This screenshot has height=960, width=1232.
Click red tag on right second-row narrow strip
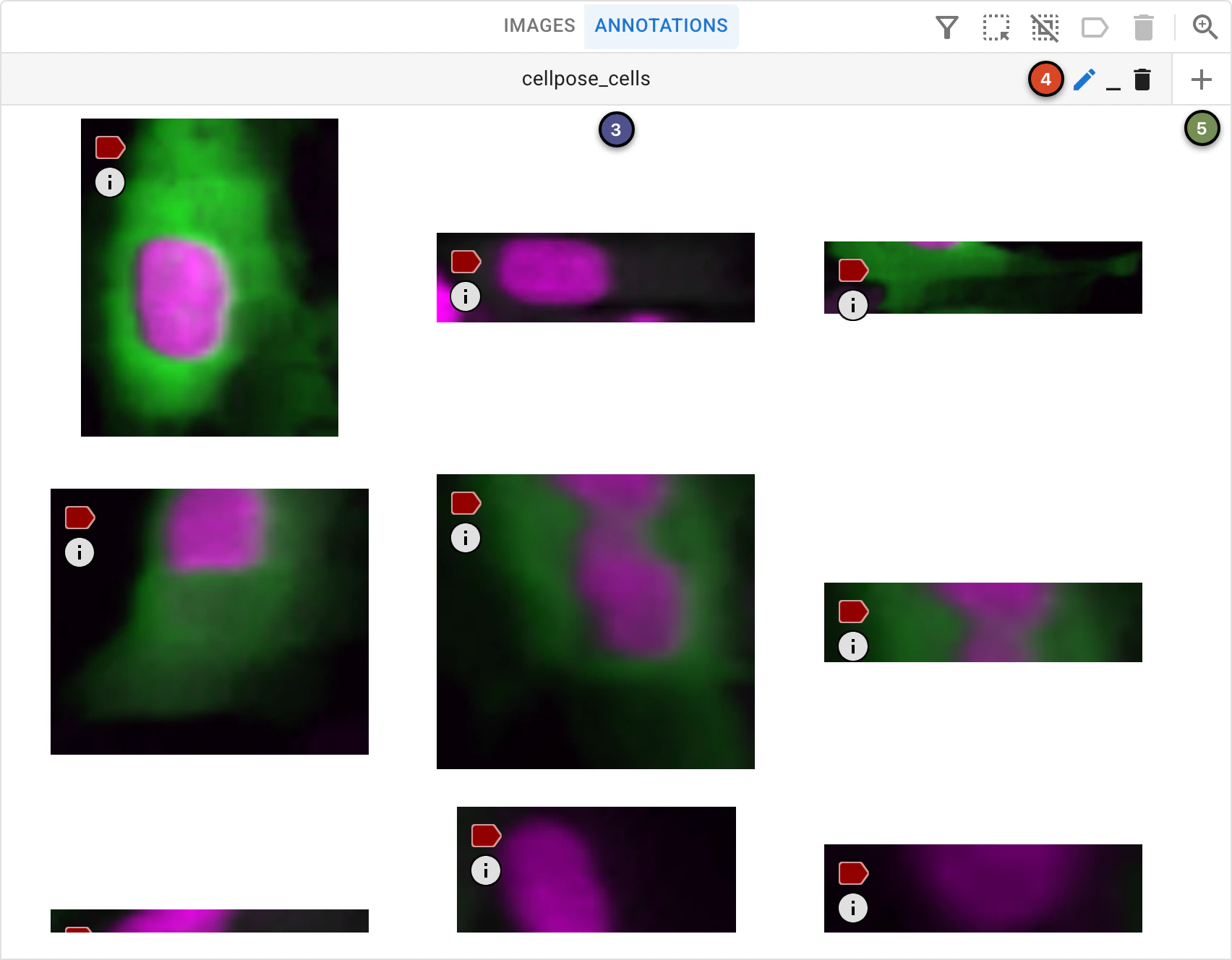pyautogui.click(x=853, y=612)
